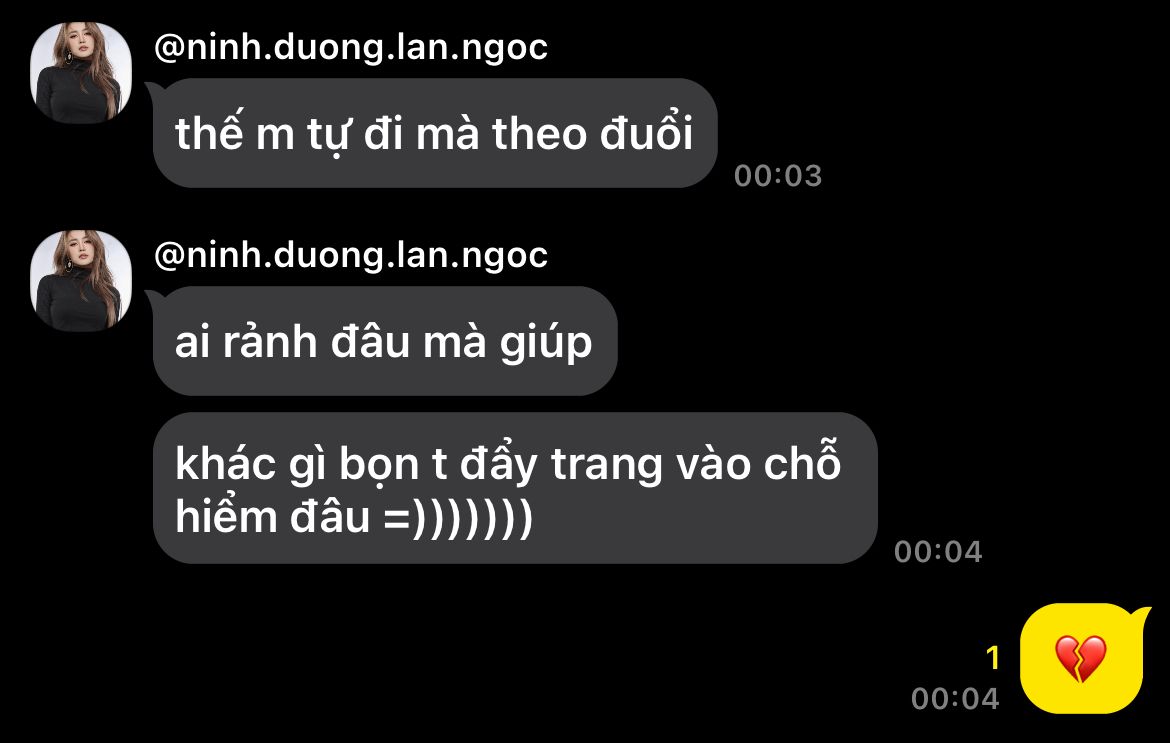Click the broken heart emoji

click(1080, 659)
